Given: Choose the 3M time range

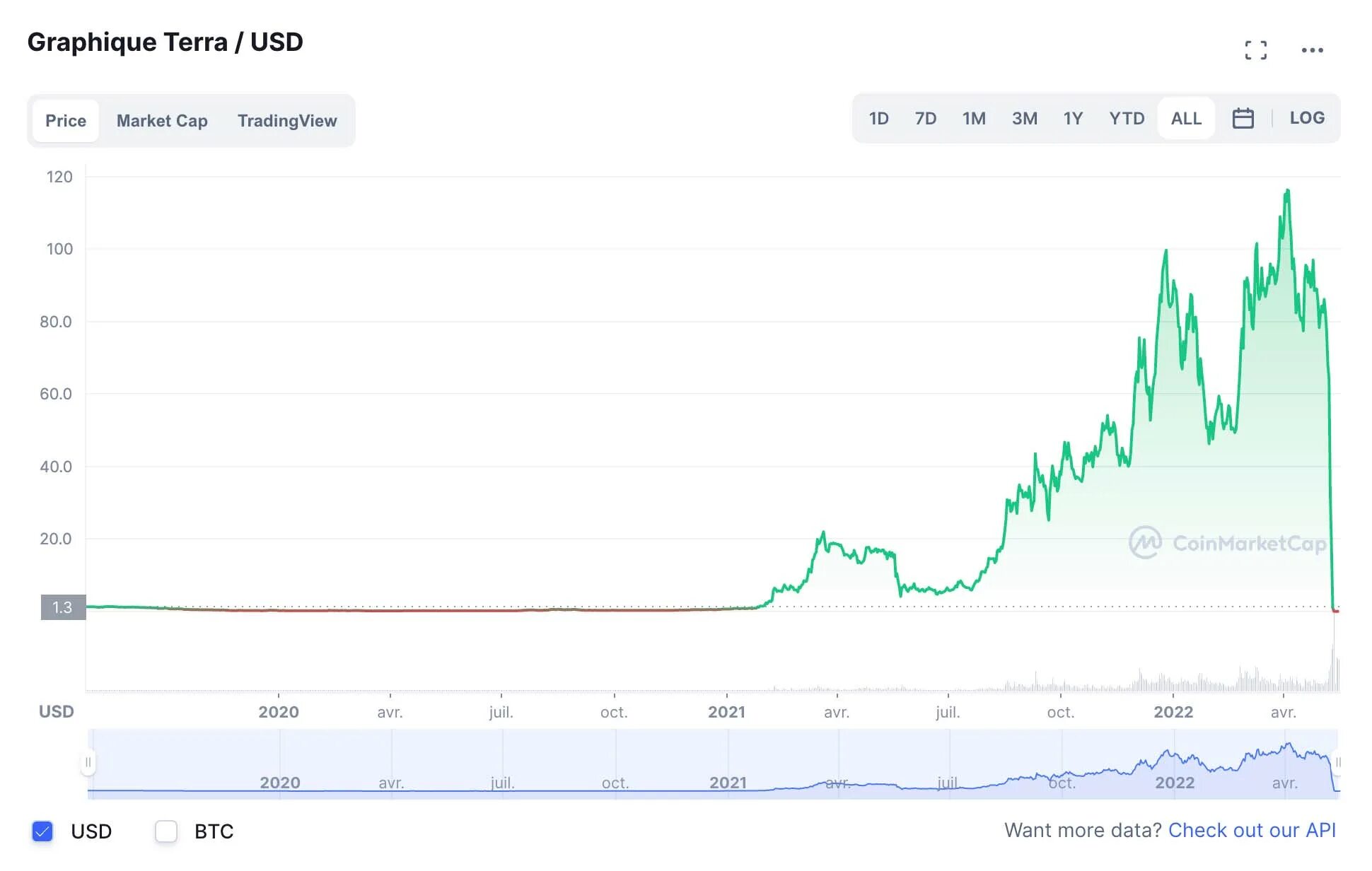Looking at the screenshot, I should pyautogui.click(x=1024, y=118).
